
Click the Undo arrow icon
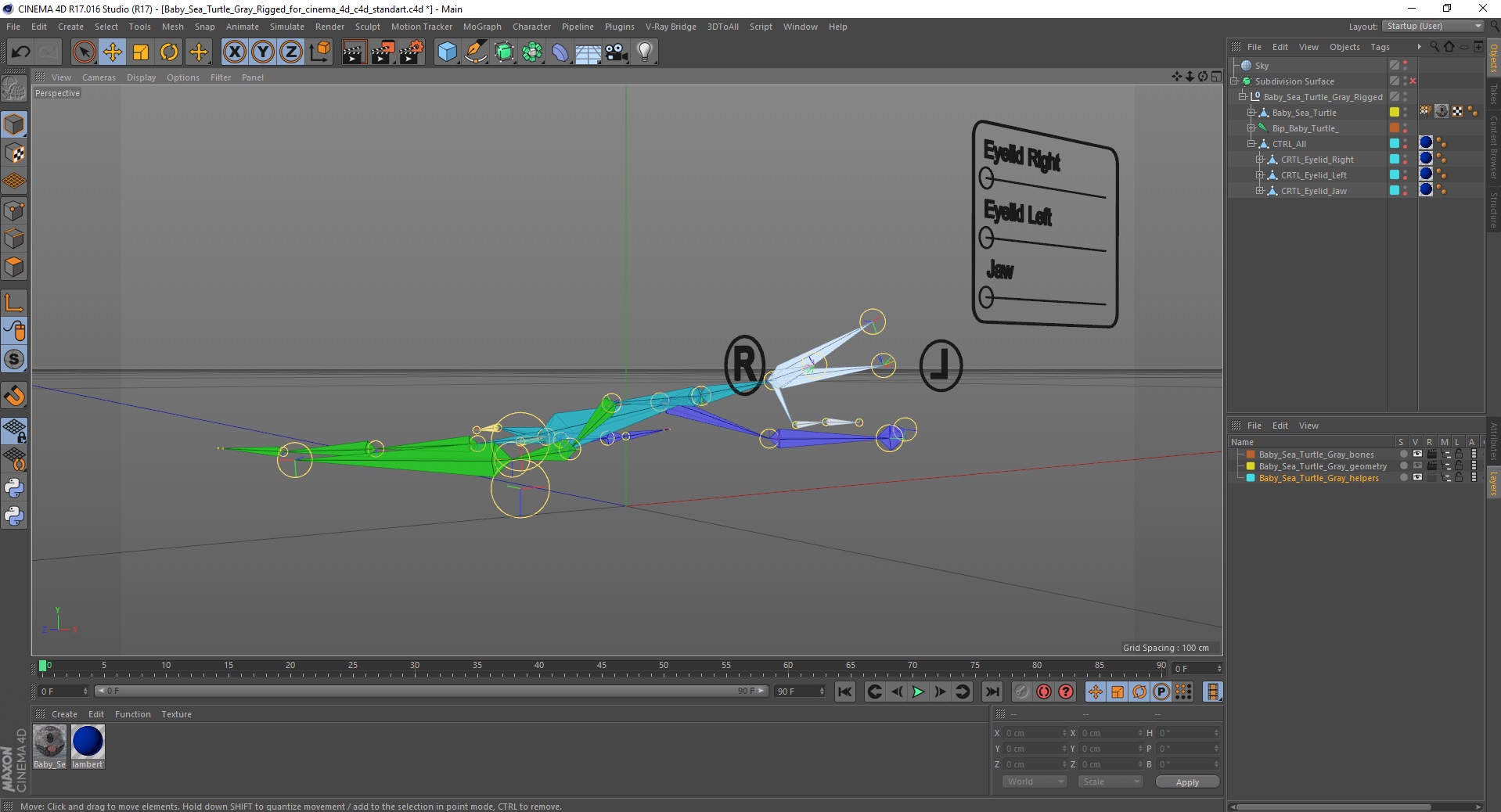(x=20, y=52)
